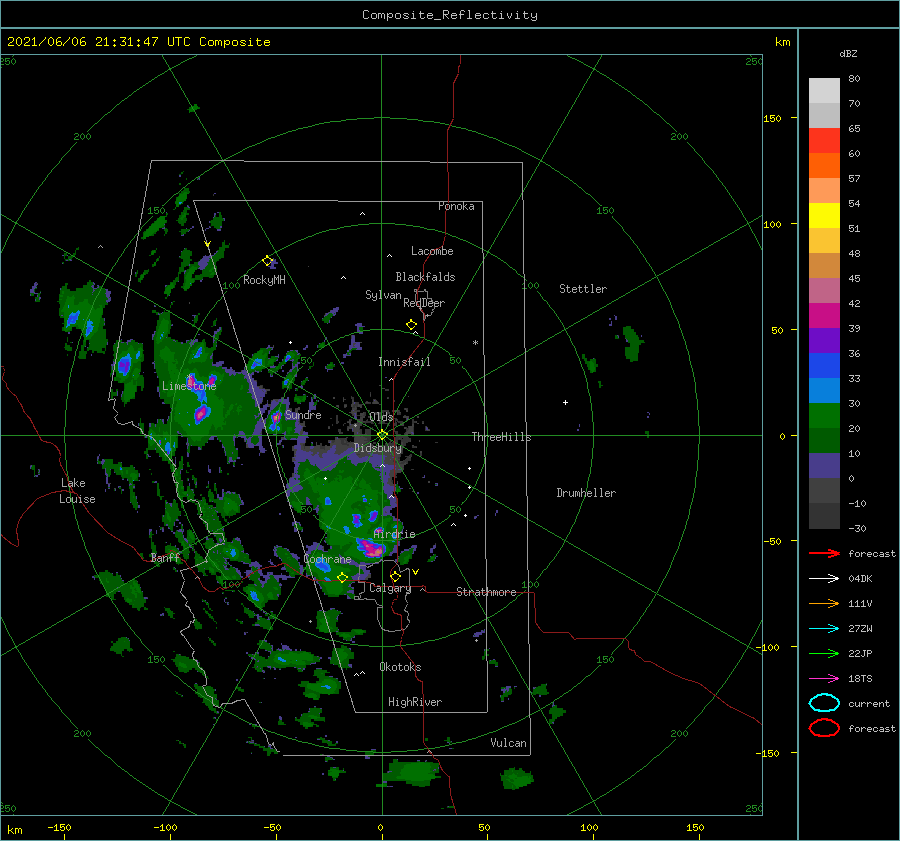Click the ThreeHills city label
900x841 pixels.
(502, 437)
